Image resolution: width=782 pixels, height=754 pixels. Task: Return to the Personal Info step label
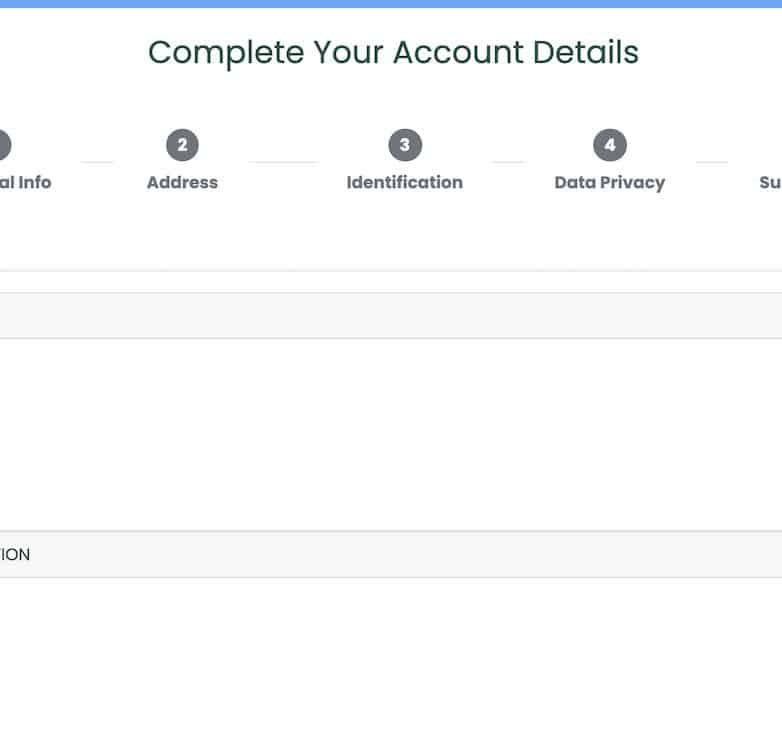tap(25, 182)
